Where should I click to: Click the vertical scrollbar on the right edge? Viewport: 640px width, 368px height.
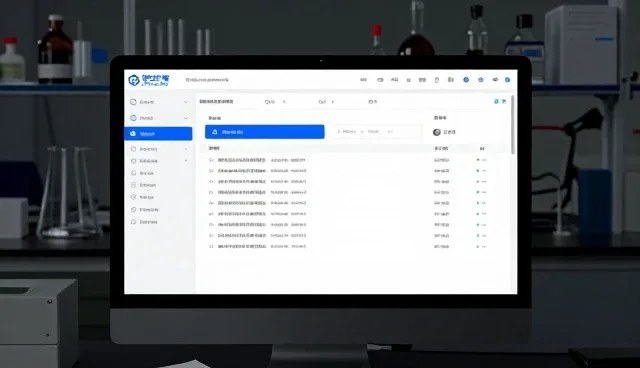pyautogui.click(x=513, y=124)
